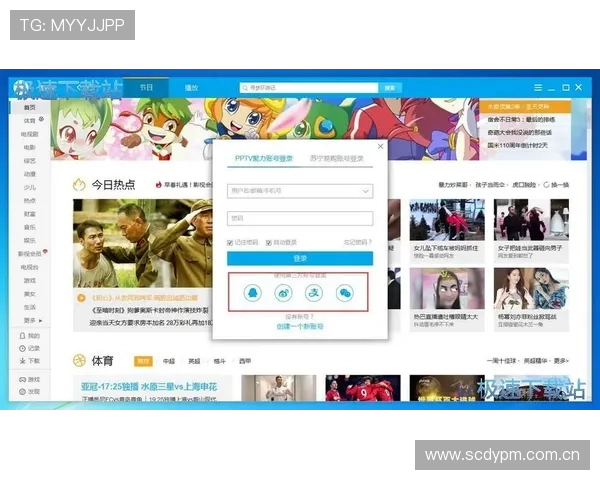Select 影视会员 in the left sidebar
600x480 pixels.
click(x=29, y=254)
